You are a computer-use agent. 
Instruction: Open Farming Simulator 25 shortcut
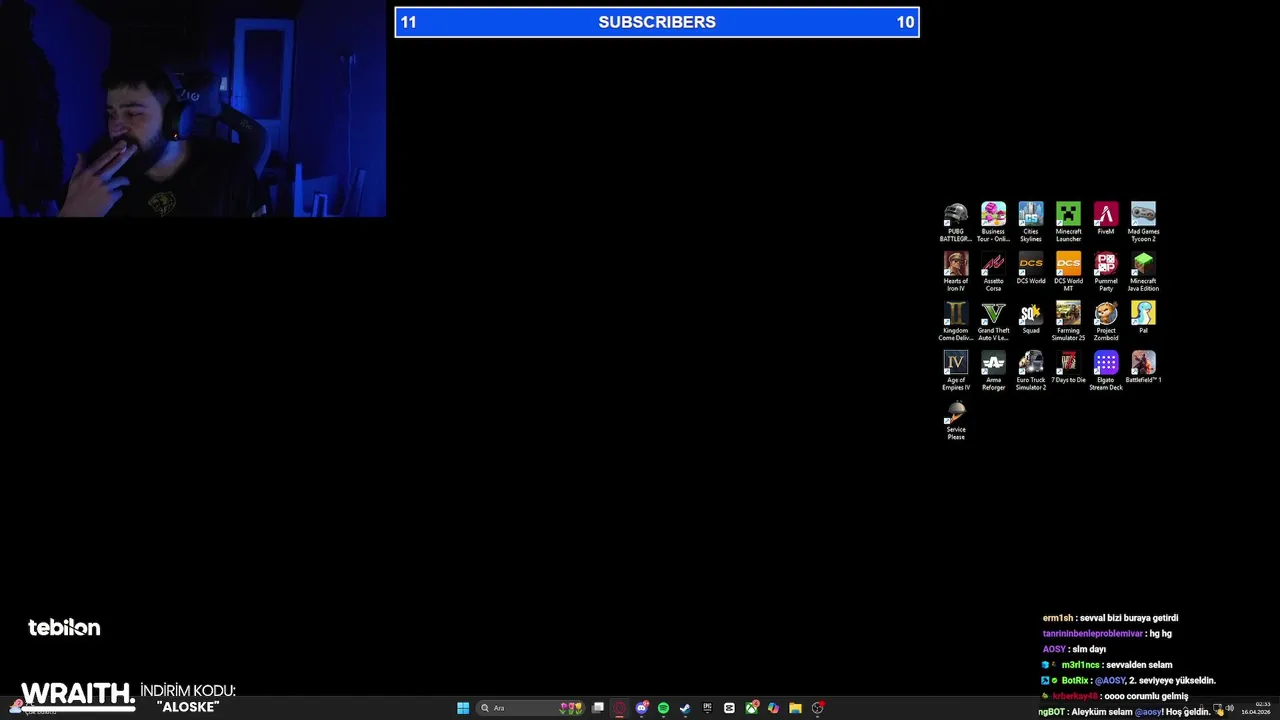tap(1068, 321)
